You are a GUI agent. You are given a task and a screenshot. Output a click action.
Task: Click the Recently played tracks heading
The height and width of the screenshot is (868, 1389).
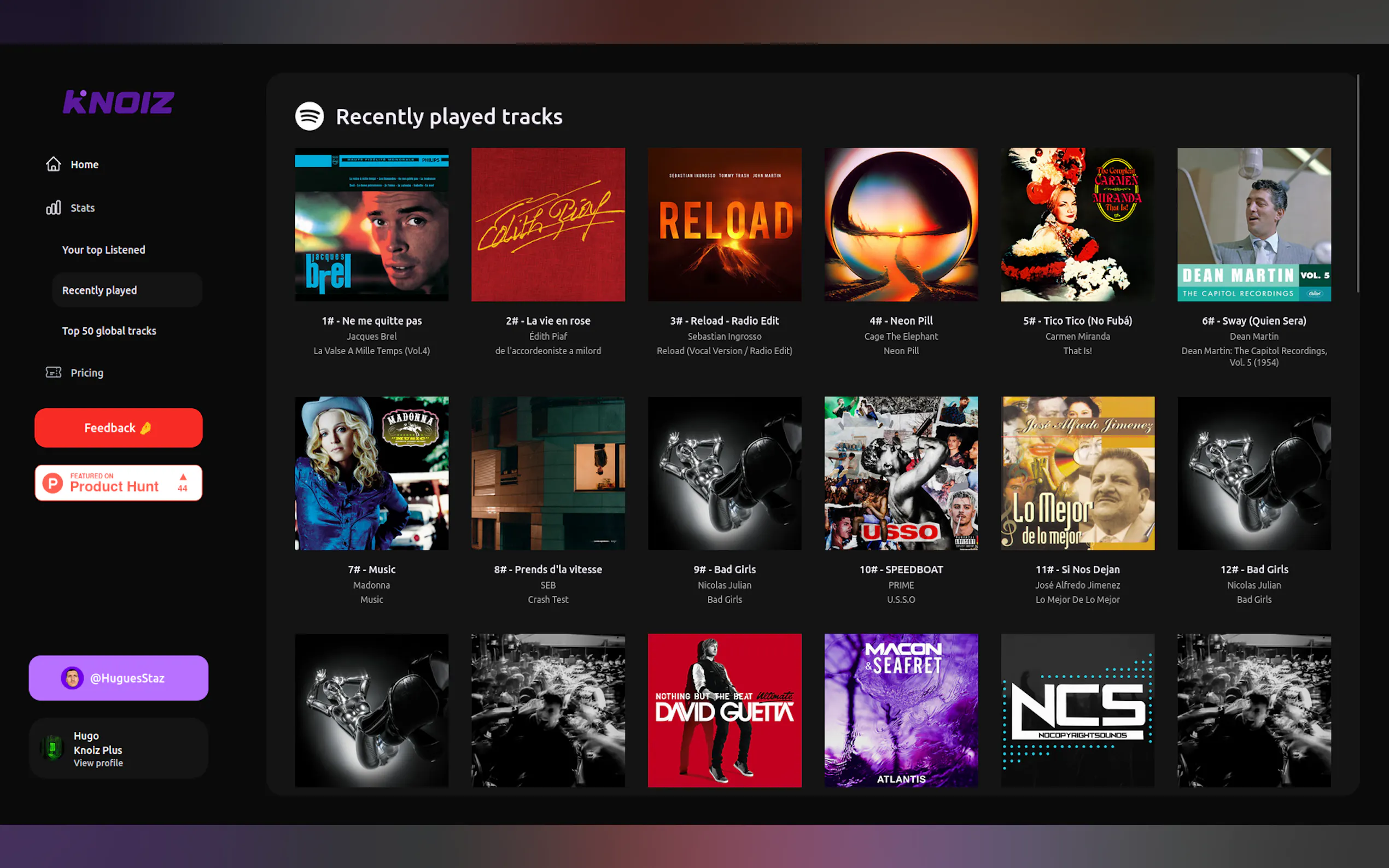click(449, 116)
